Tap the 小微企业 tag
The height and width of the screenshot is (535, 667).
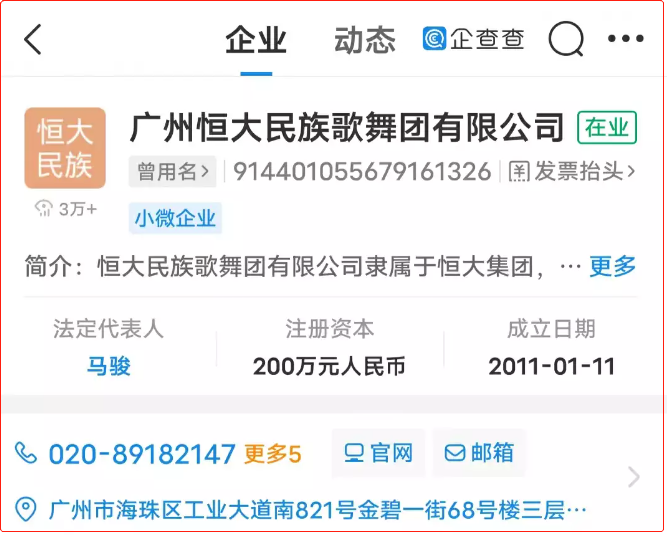(175, 218)
